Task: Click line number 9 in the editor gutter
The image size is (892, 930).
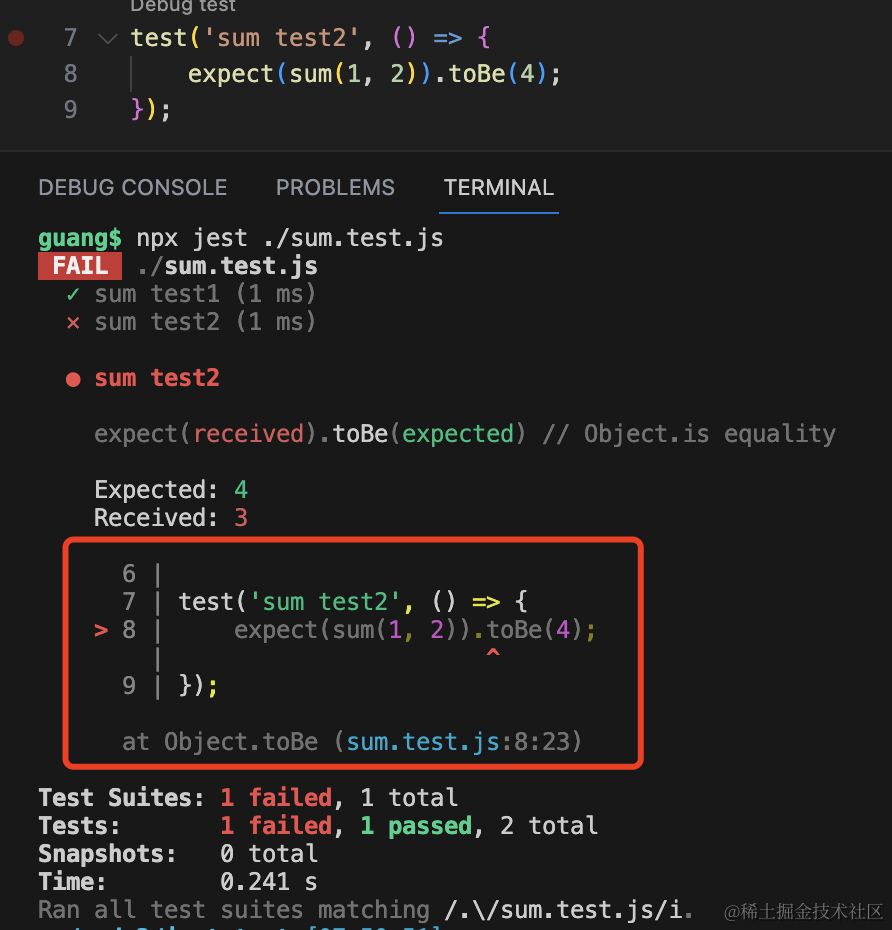Action: coord(70,109)
